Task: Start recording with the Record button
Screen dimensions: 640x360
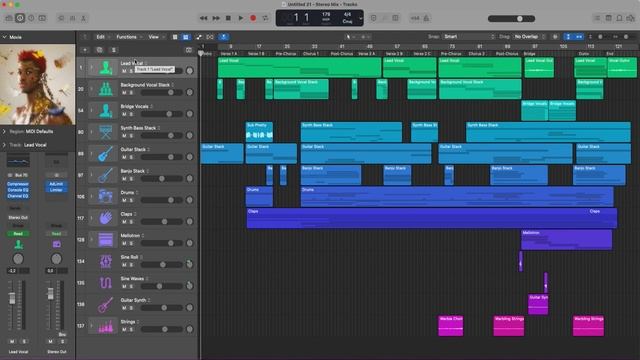Action: 253,18
